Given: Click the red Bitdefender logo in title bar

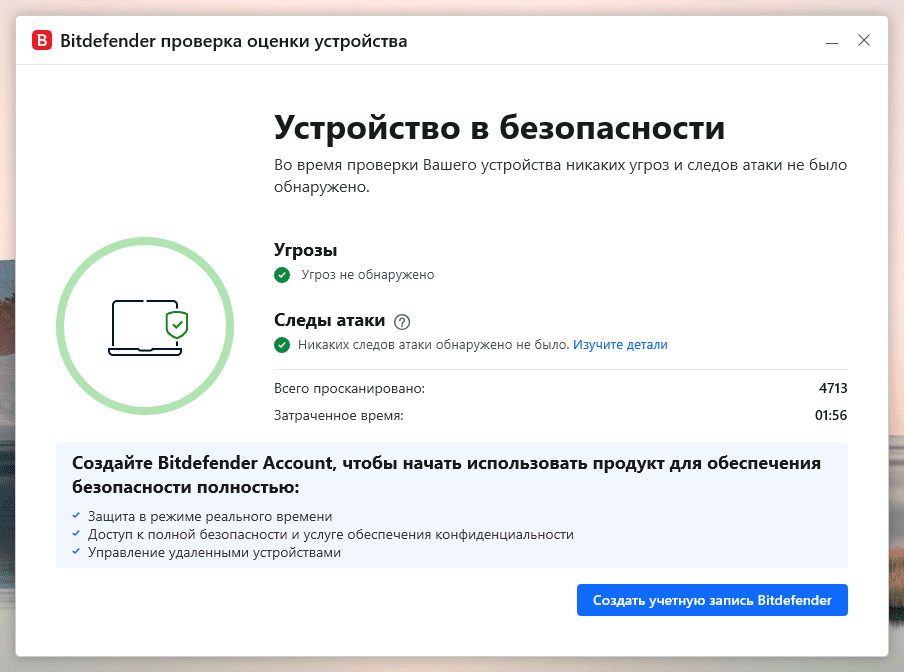Looking at the screenshot, I should pyautogui.click(x=42, y=41).
